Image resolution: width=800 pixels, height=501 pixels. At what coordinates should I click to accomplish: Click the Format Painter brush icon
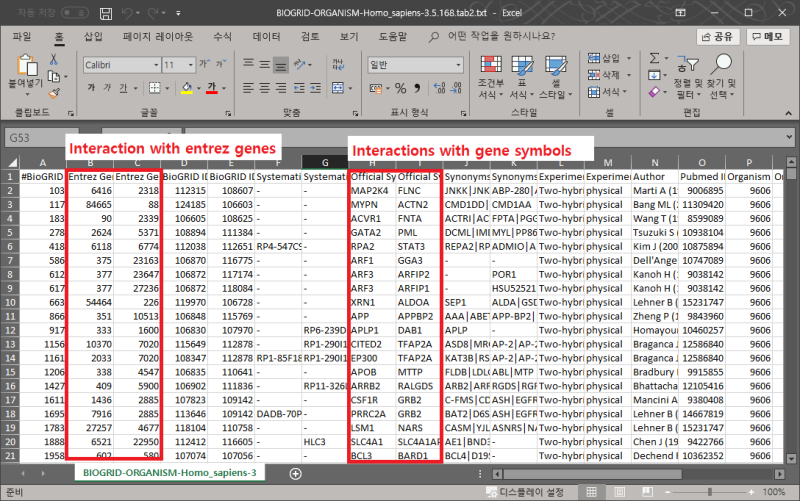[x=54, y=93]
